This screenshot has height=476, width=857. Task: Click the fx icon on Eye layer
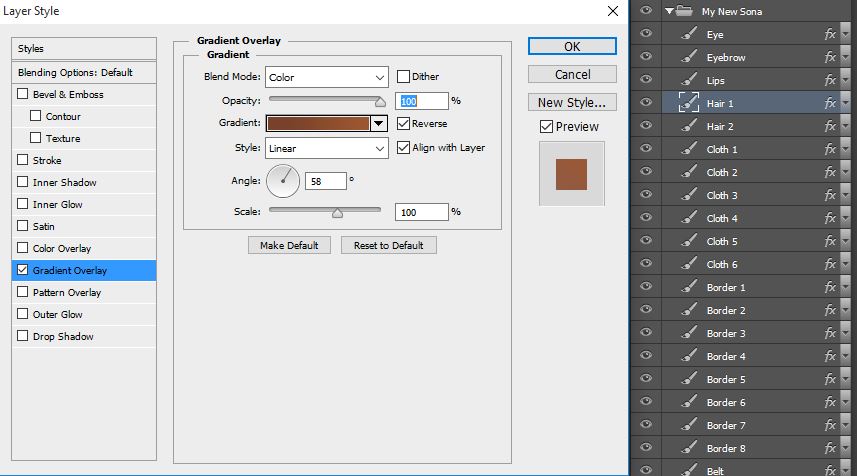click(830, 34)
